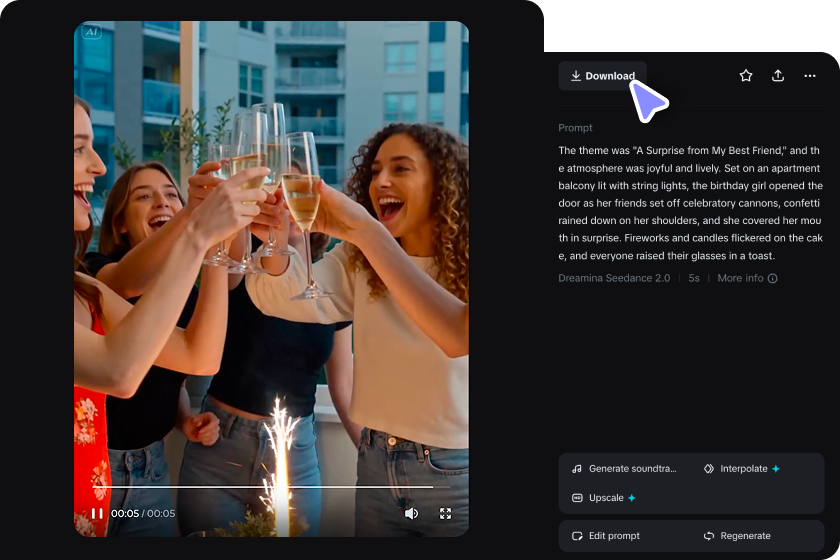
Task: Choose the Upscale option
Action: (604, 498)
